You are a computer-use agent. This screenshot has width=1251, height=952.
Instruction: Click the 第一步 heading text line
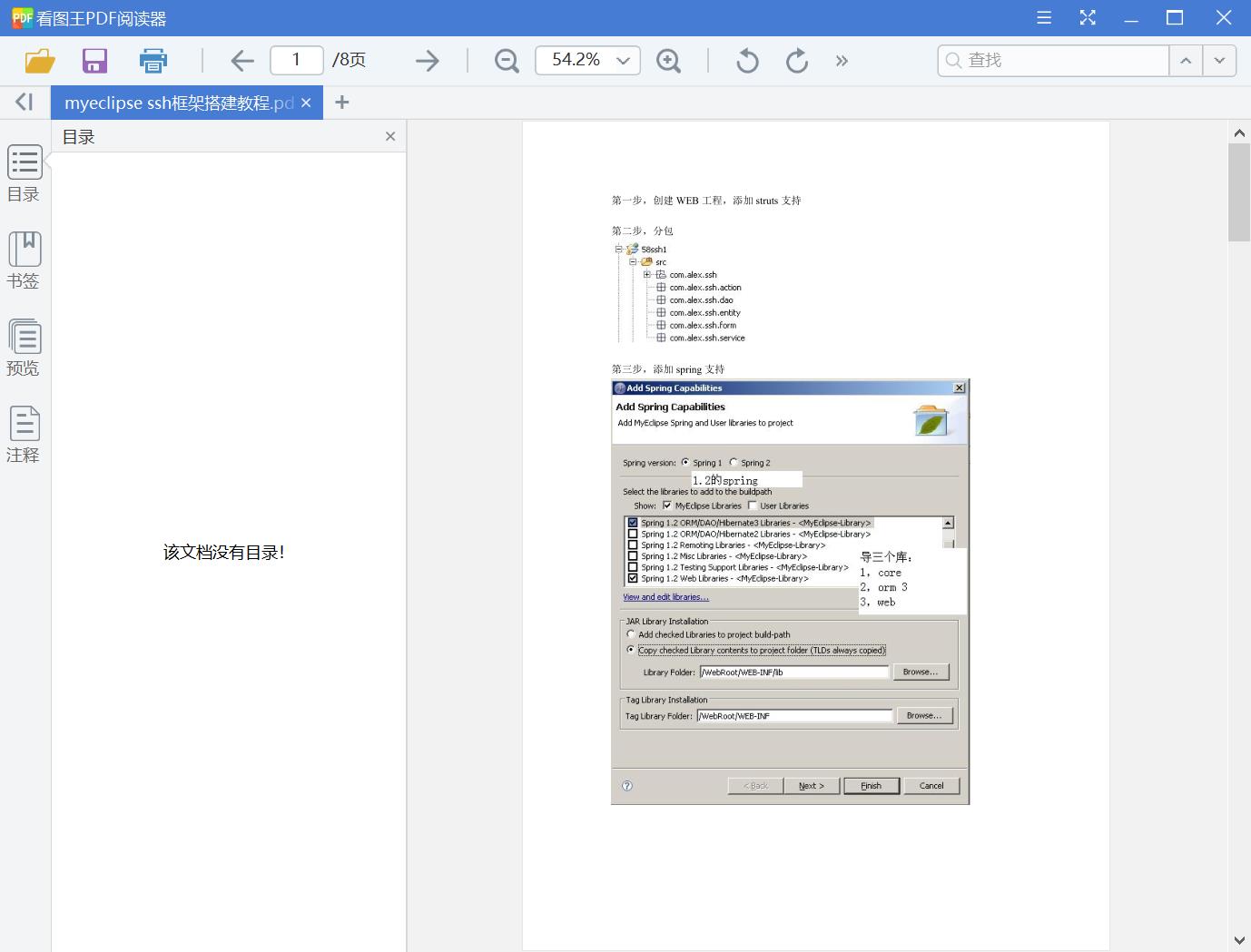706,201
